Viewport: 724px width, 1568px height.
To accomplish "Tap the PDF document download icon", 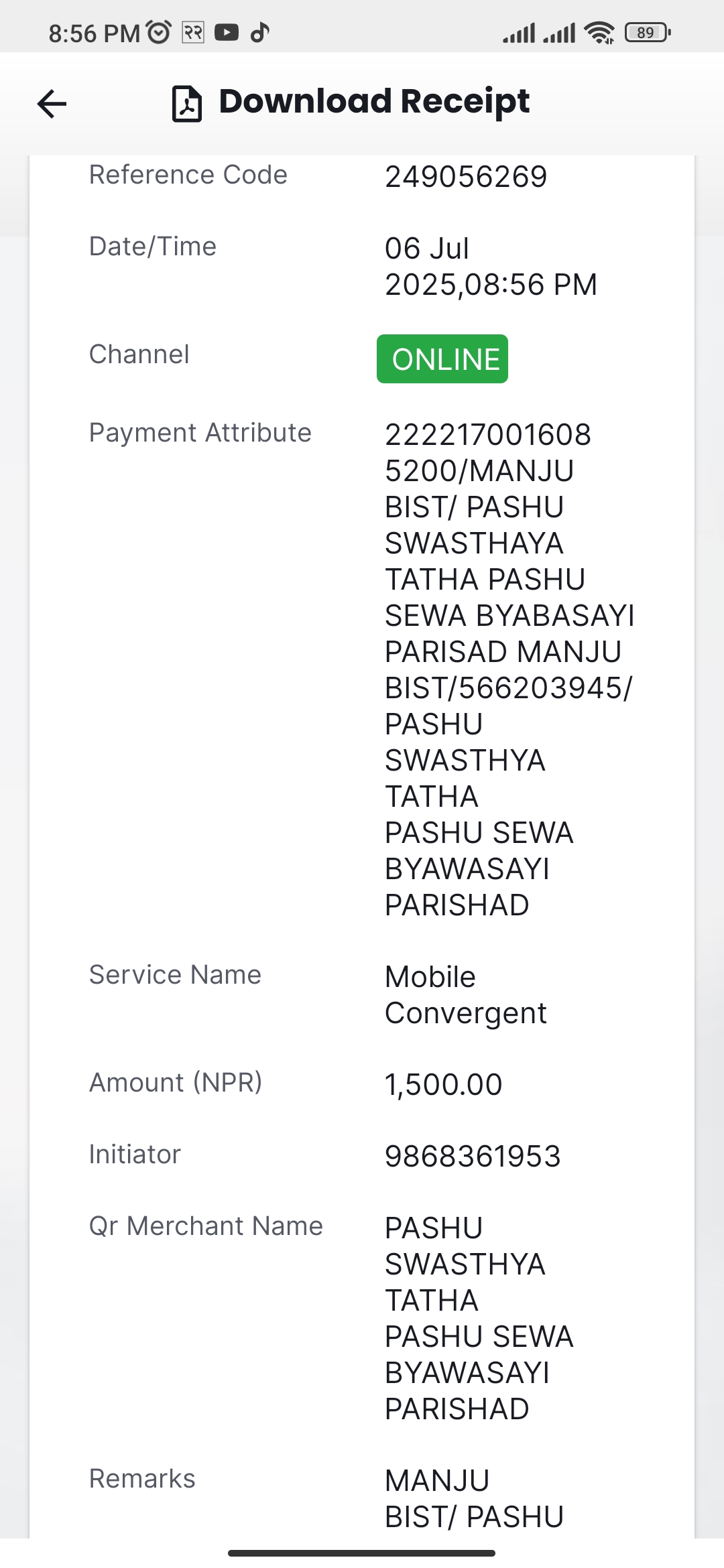I will coord(187,104).
